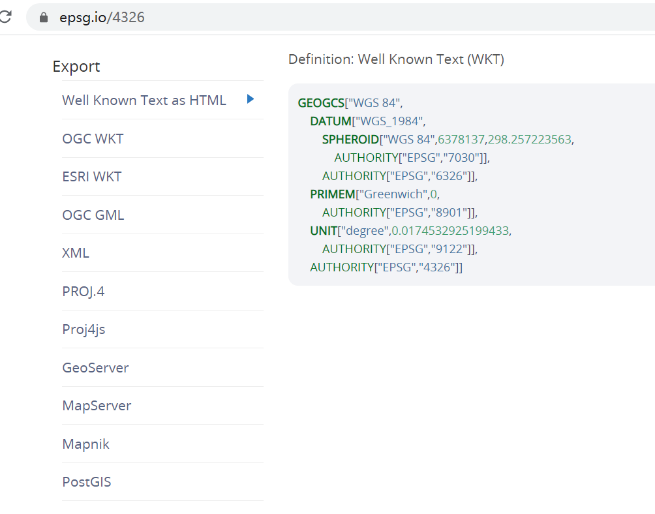The image size is (655, 514).
Task: Click the Definition: Well Known Text (WKT) heading
Action: (x=396, y=59)
